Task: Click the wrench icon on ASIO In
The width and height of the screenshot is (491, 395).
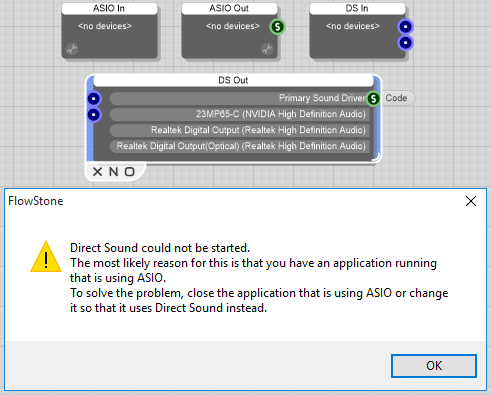Action: [72, 49]
